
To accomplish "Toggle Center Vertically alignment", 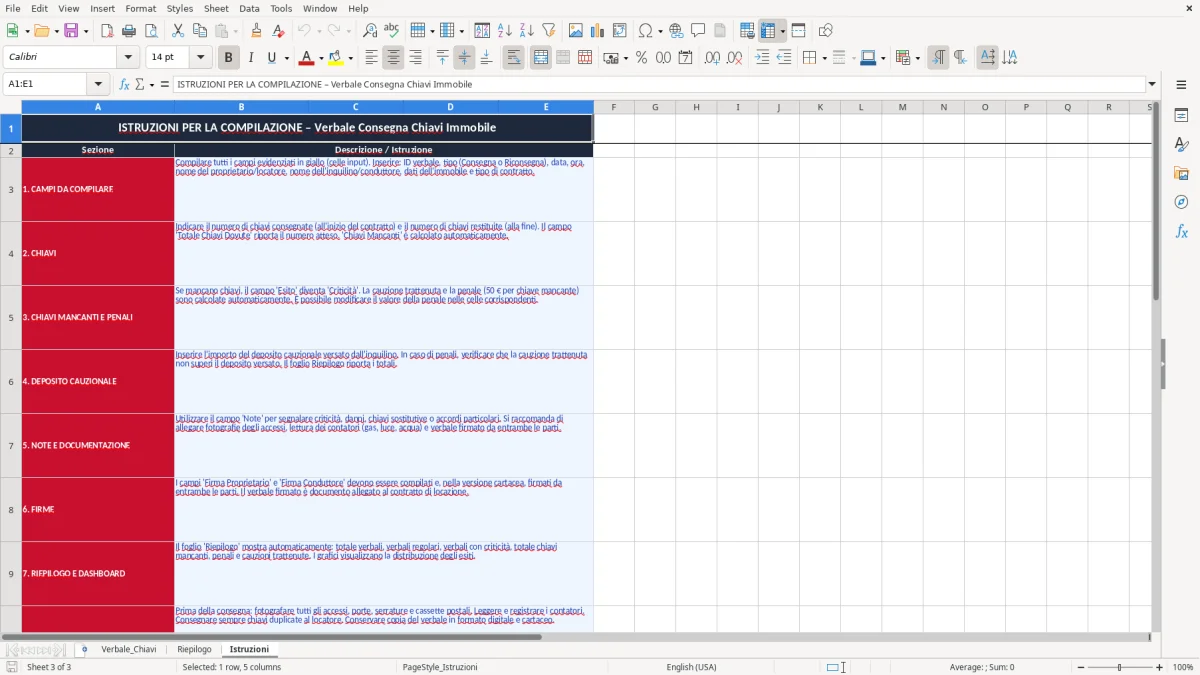I will pos(464,58).
